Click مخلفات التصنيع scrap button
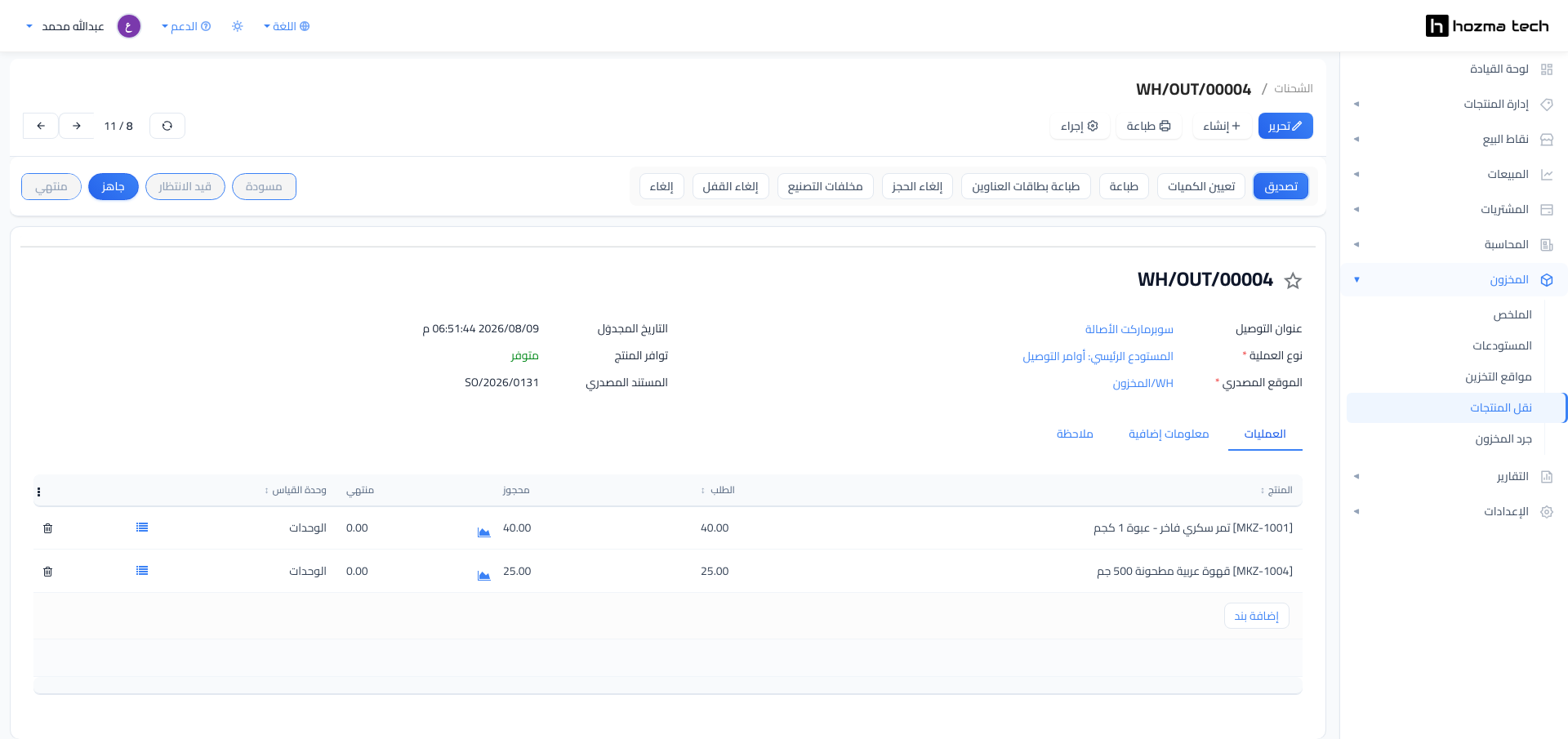This screenshot has width=1568, height=739. point(825,187)
